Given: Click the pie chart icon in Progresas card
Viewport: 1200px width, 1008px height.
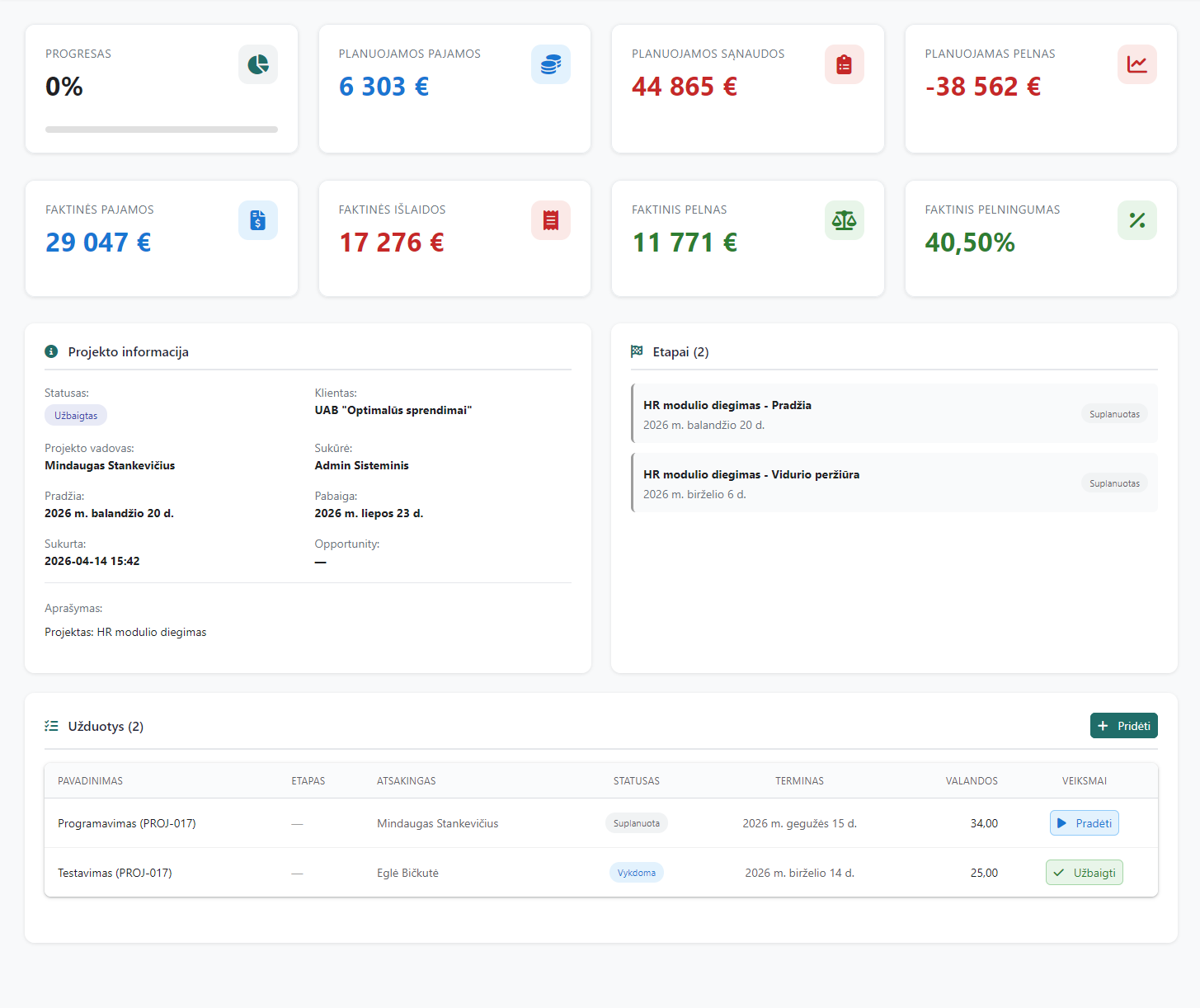Looking at the screenshot, I should [x=258, y=64].
